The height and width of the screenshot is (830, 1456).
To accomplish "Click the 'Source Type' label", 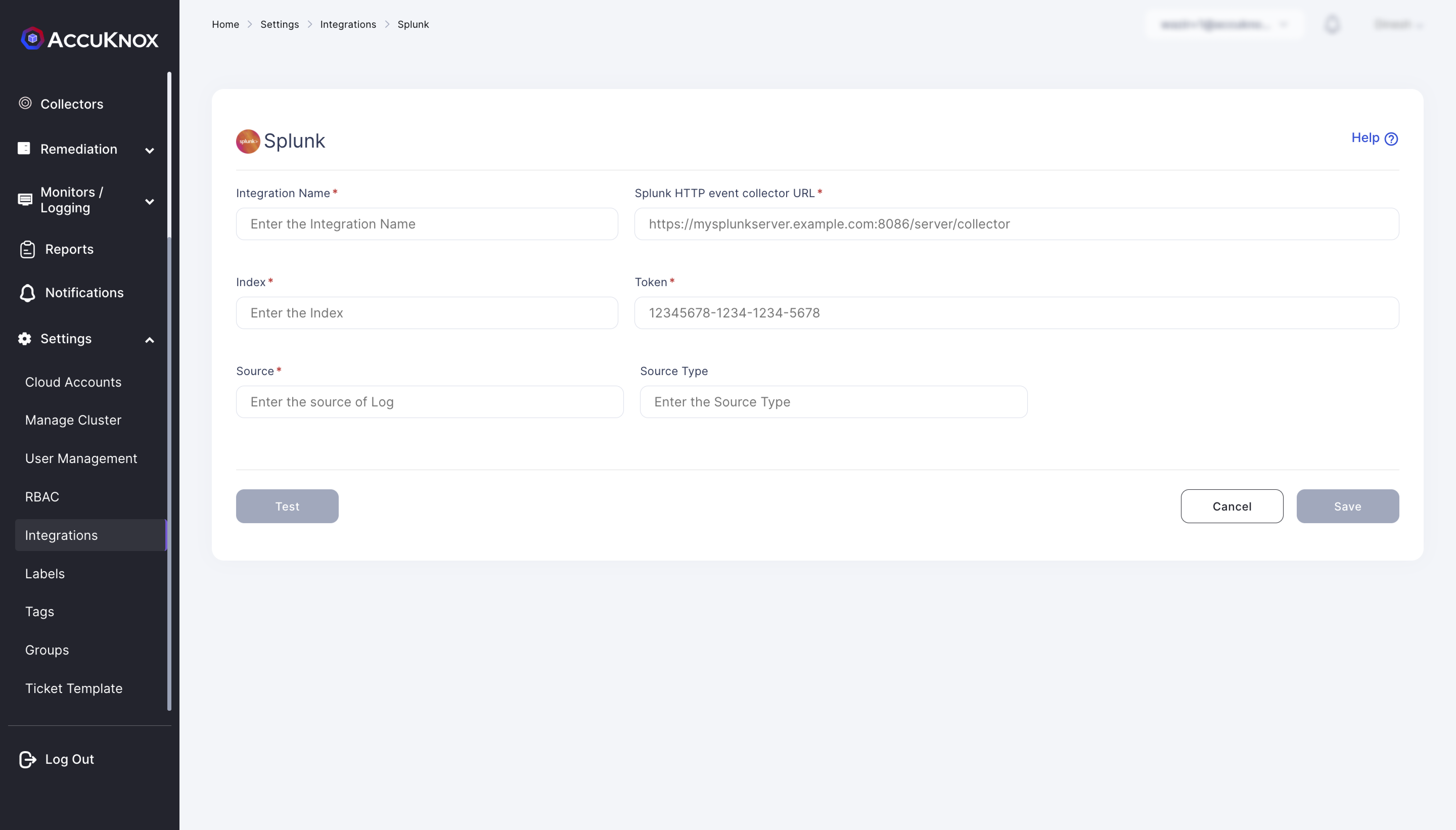I will (674, 371).
